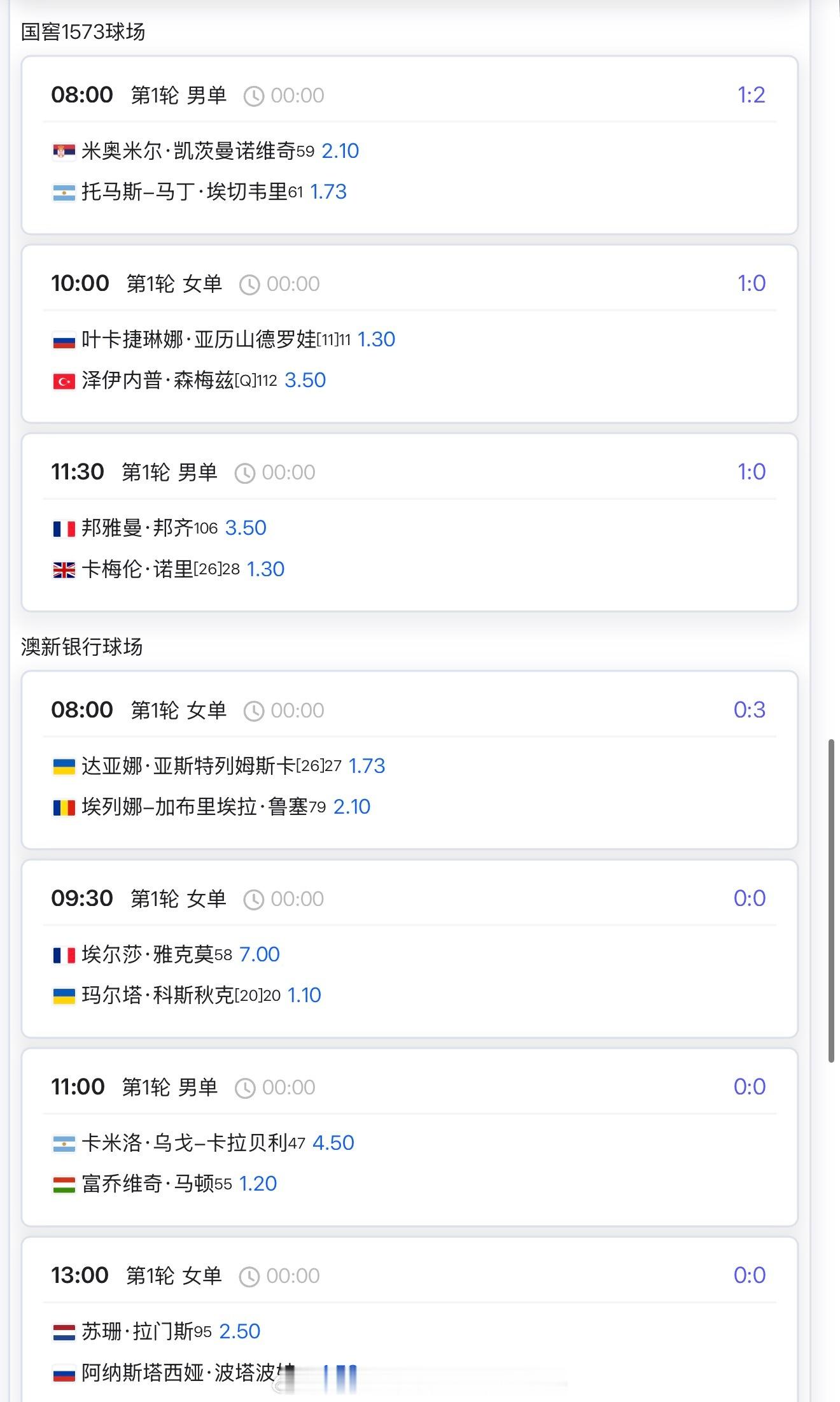Click the clock icon in the 11:30 男单 match
Image resolution: width=840 pixels, height=1402 pixels.
[245, 473]
